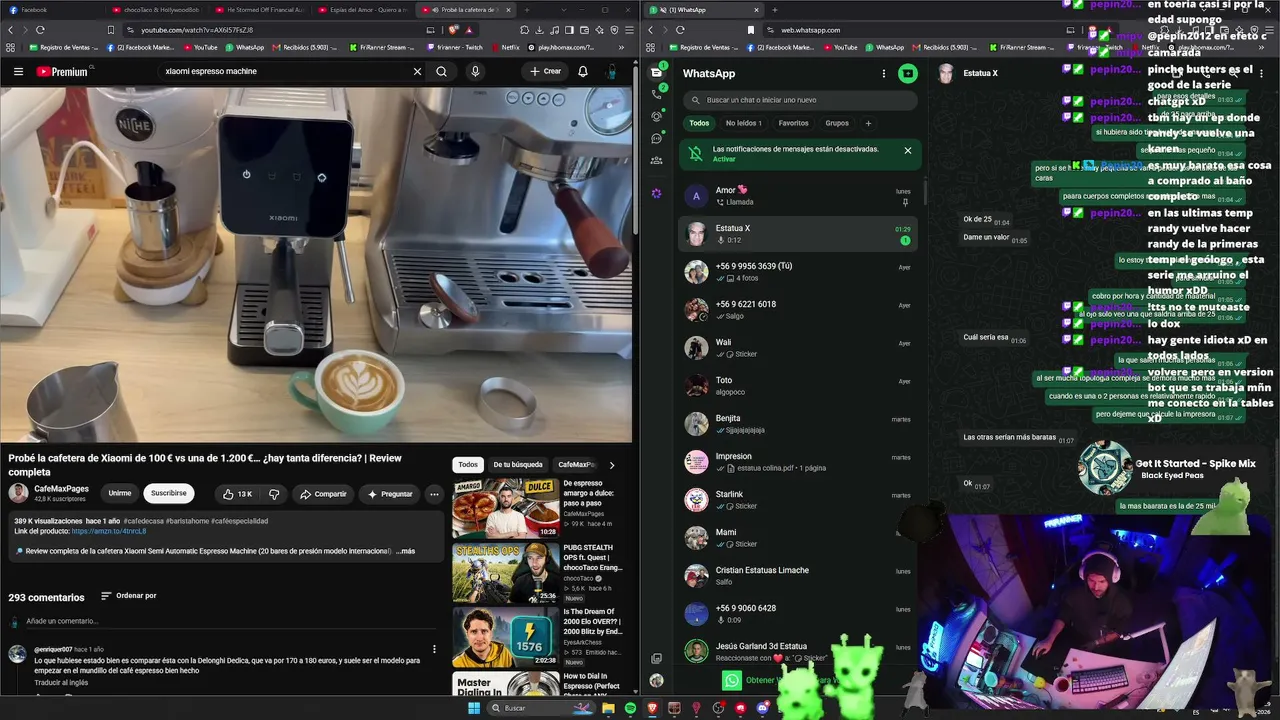Select the De tu búsqueda video chip
Screen dimensions: 1280x720
coord(518,465)
